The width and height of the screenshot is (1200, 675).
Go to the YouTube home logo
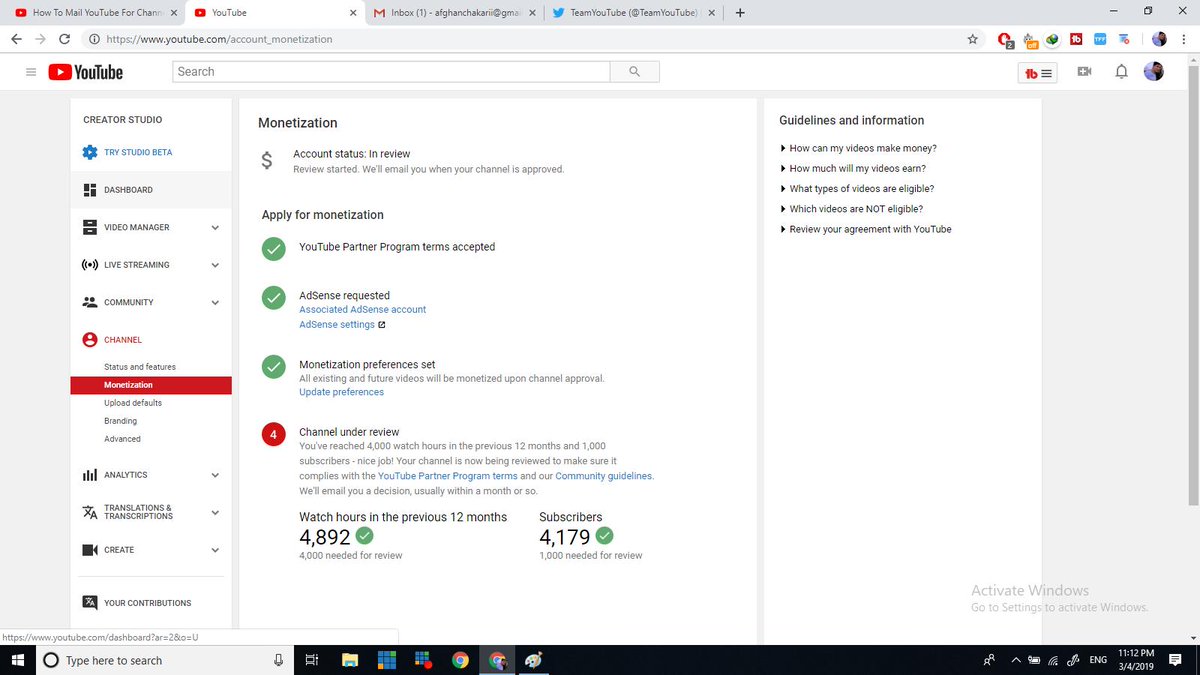point(85,72)
